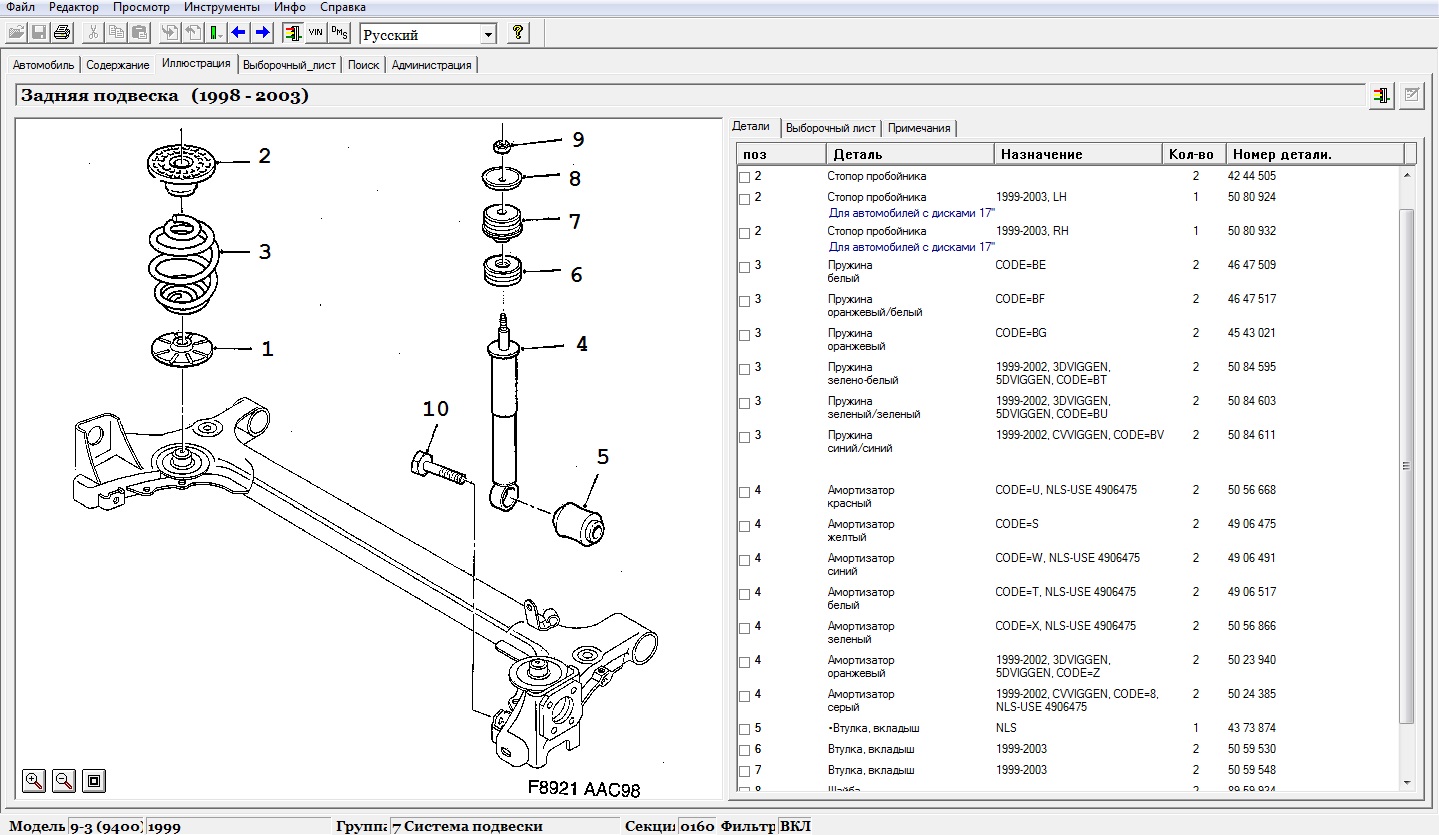Click the Назначение column header
Viewport: 1439px width, 835px height.
click(1078, 154)
